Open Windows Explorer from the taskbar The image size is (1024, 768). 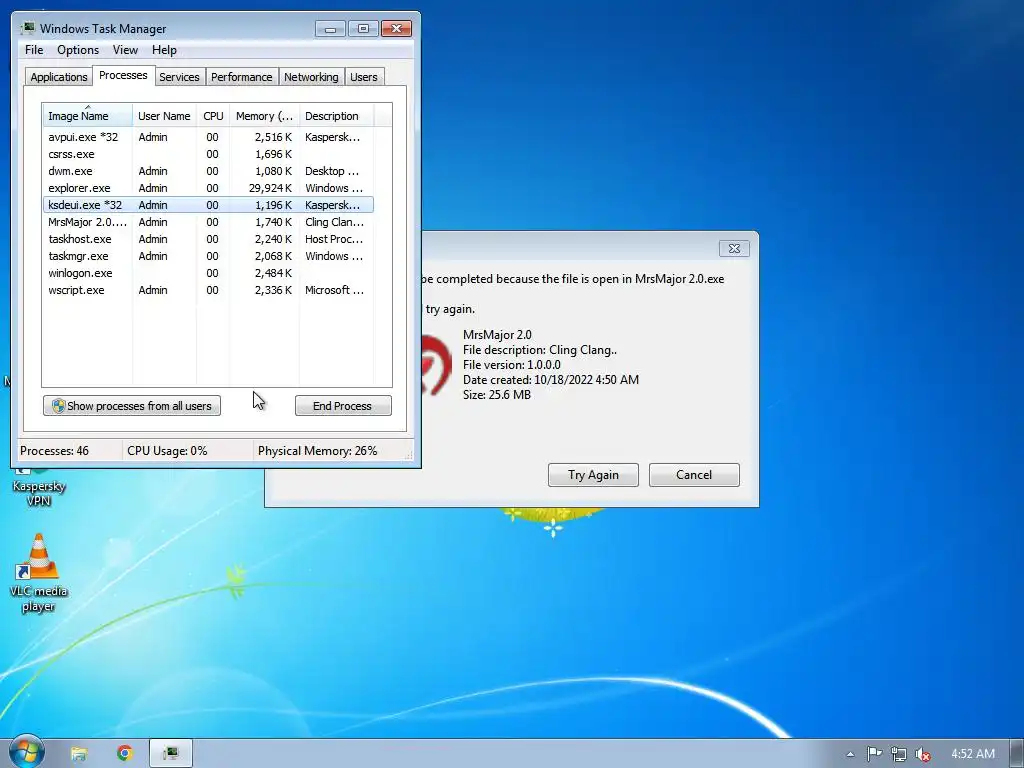point(78,754)
